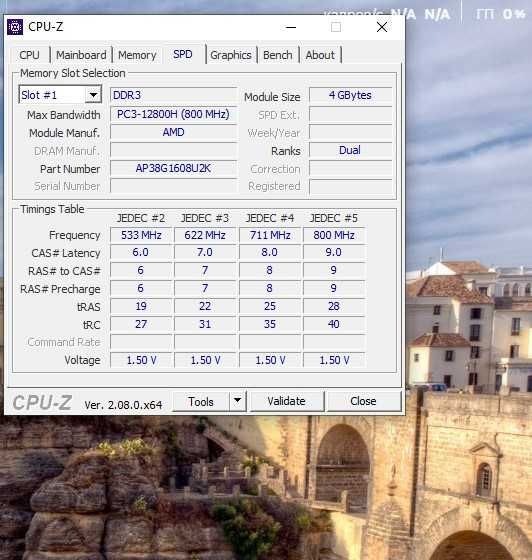Screen dimensions: 532x560
Task: Click tRAS value 22
Action: 205,306
